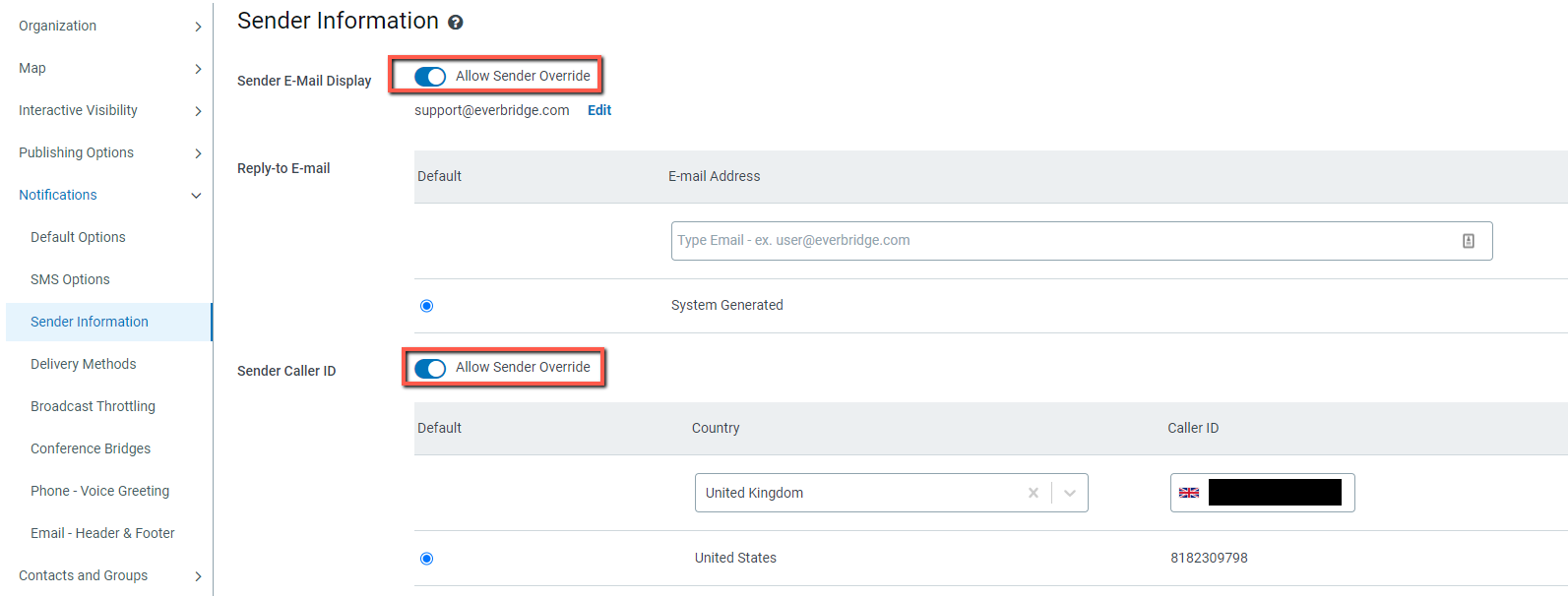
Task: Clear United Kingdom country selection with X
Action: click(1033, 493)
